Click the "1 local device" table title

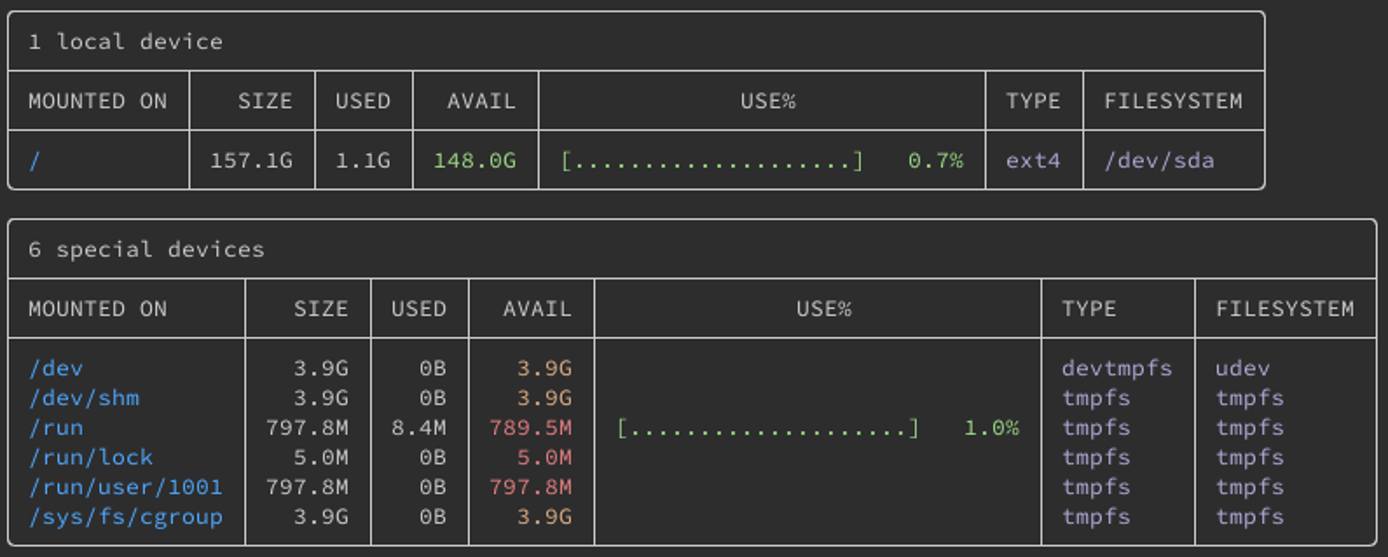pos(125,42)
